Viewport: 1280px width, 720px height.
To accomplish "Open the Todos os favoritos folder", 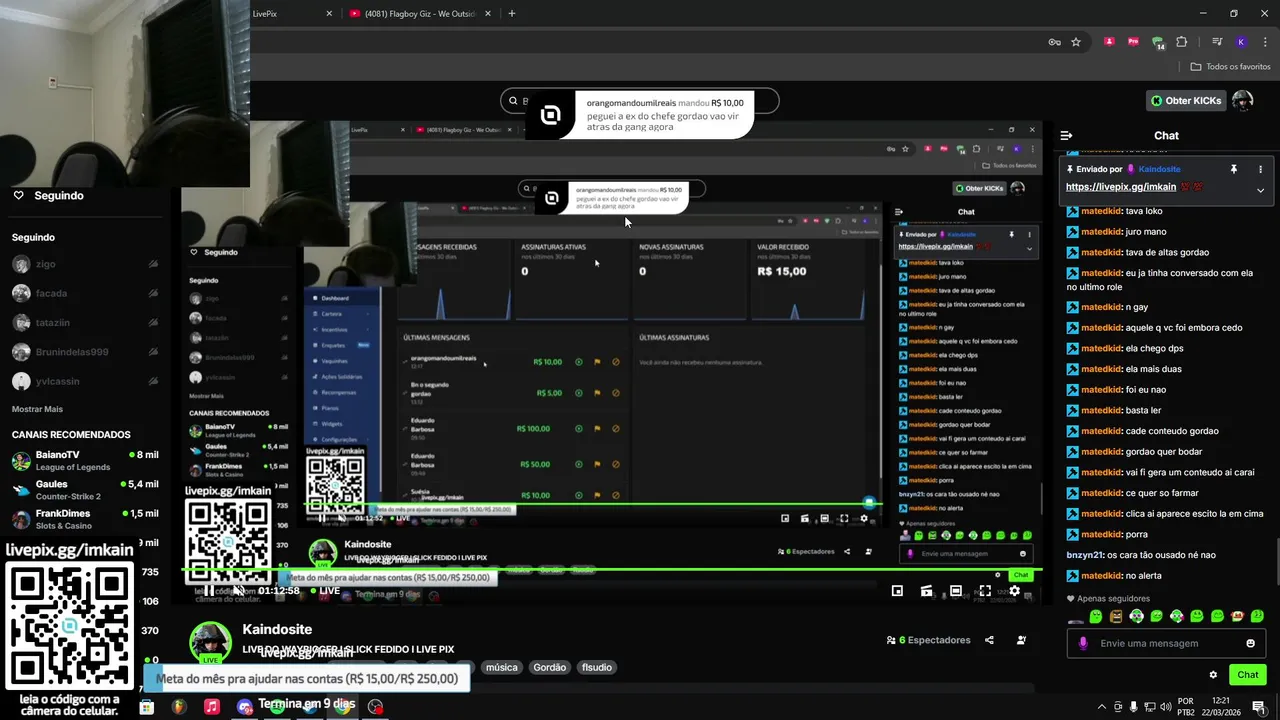I will [1230, 67].
